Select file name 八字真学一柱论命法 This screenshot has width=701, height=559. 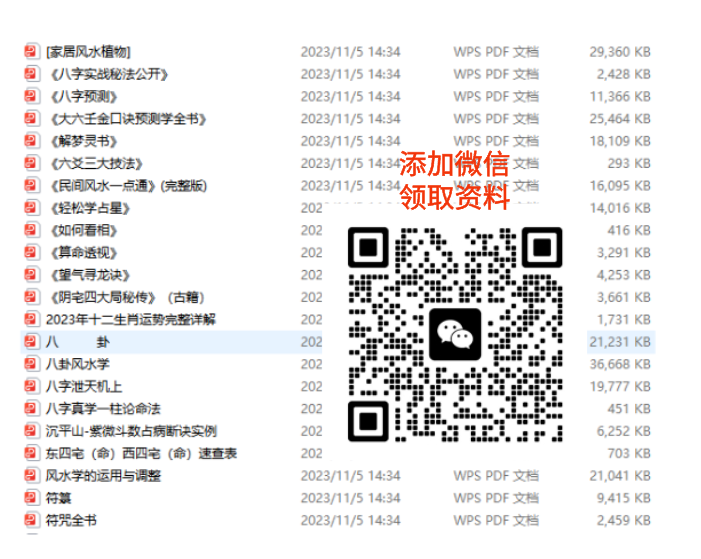(103, 409)
